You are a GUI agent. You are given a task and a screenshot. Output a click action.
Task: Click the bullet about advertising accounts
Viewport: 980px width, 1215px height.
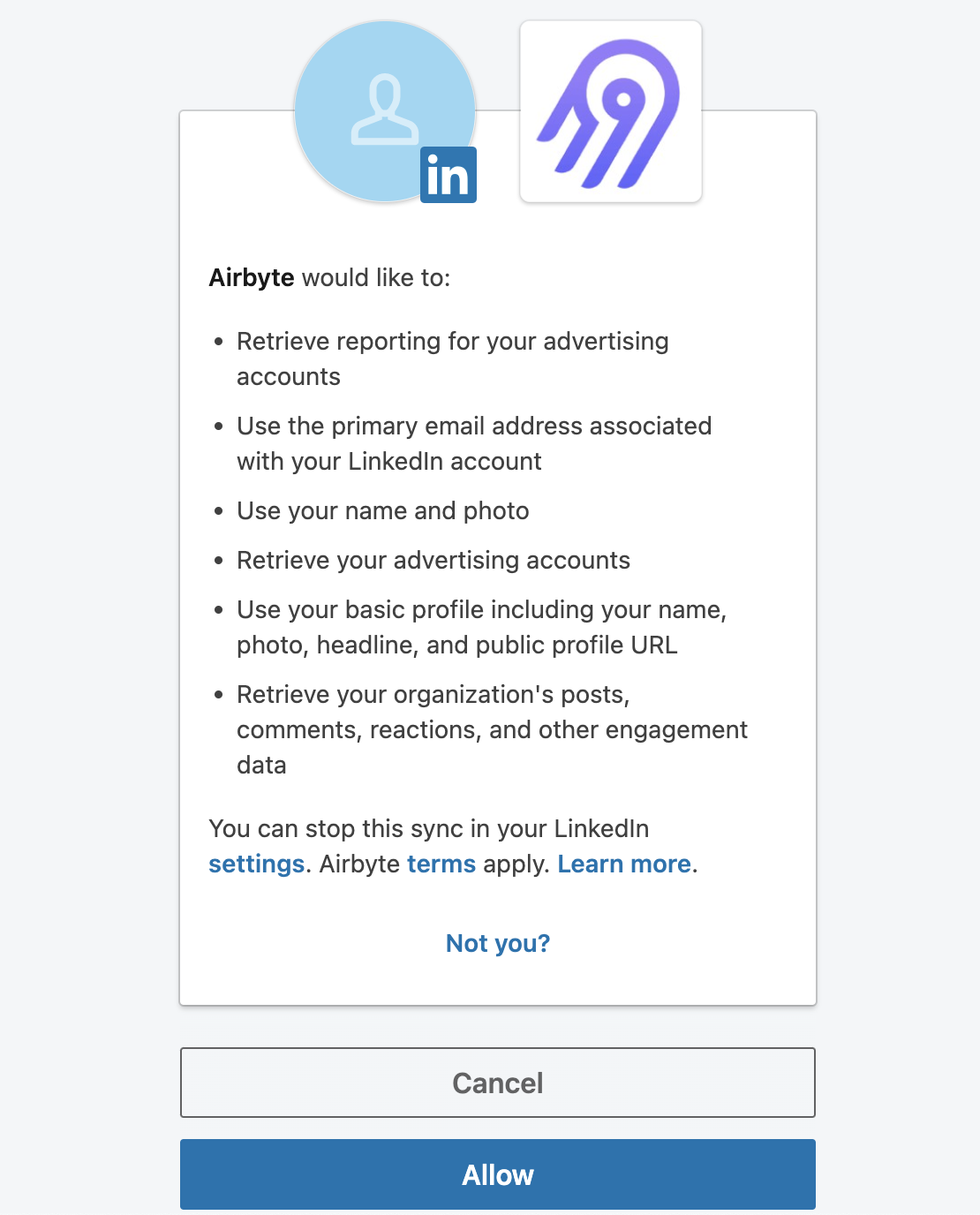(x=433, y=560)
